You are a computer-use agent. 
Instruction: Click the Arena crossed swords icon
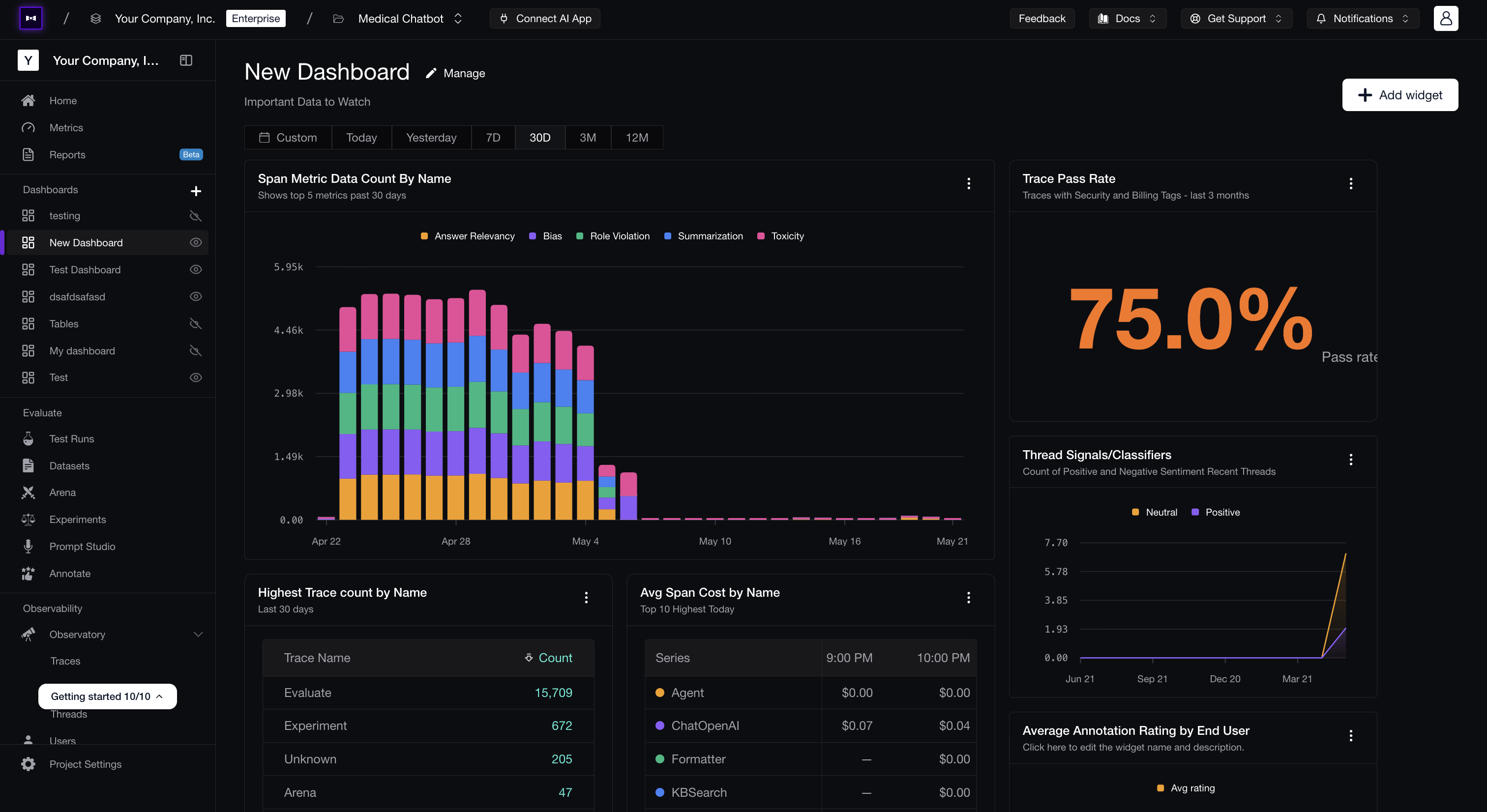pyautogui.click(x=28, y=493)
